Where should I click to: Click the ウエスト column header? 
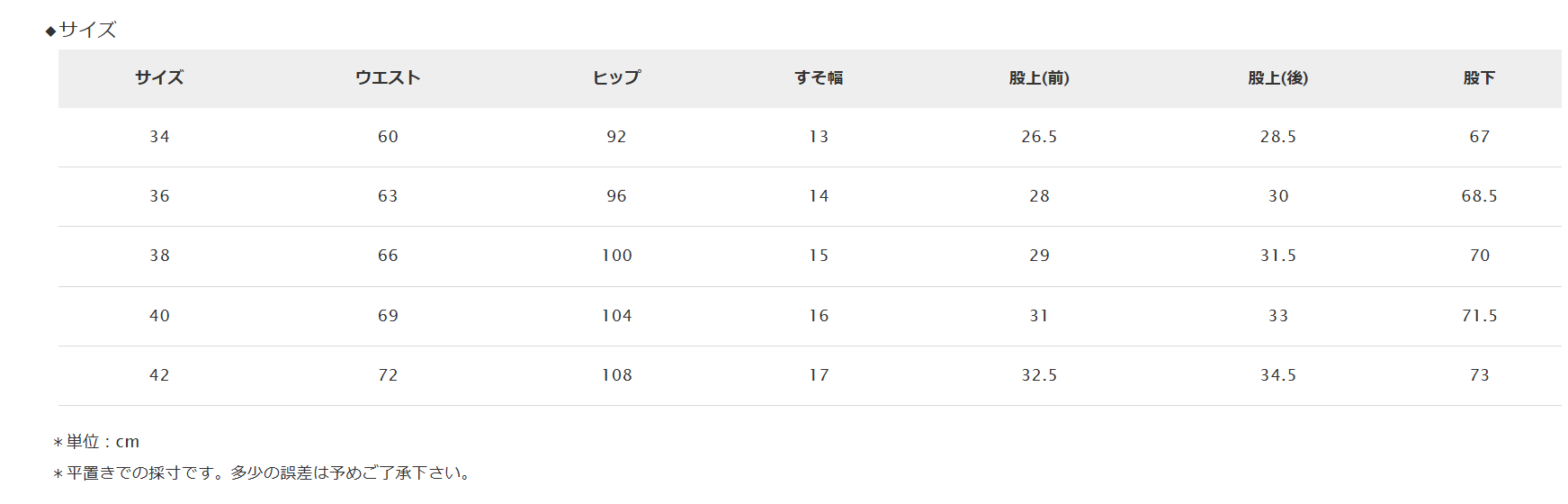coord(388,78)
